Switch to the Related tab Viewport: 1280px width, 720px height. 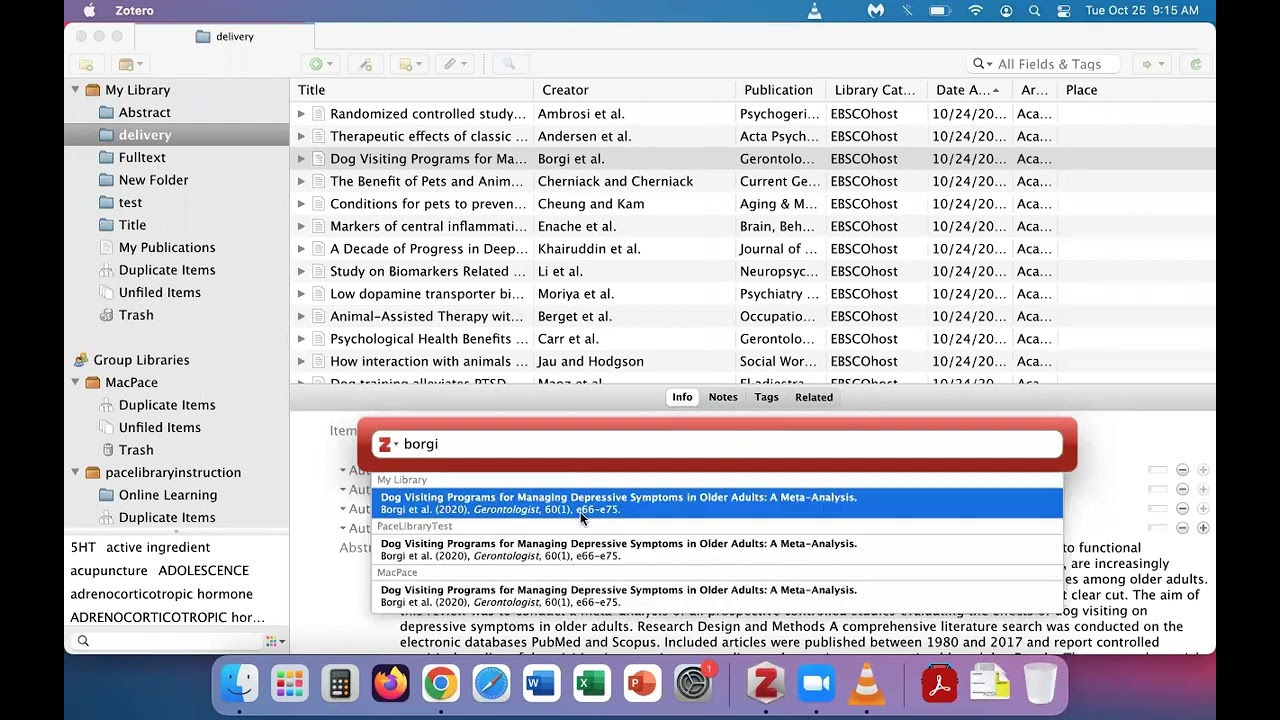coord(814,397)
